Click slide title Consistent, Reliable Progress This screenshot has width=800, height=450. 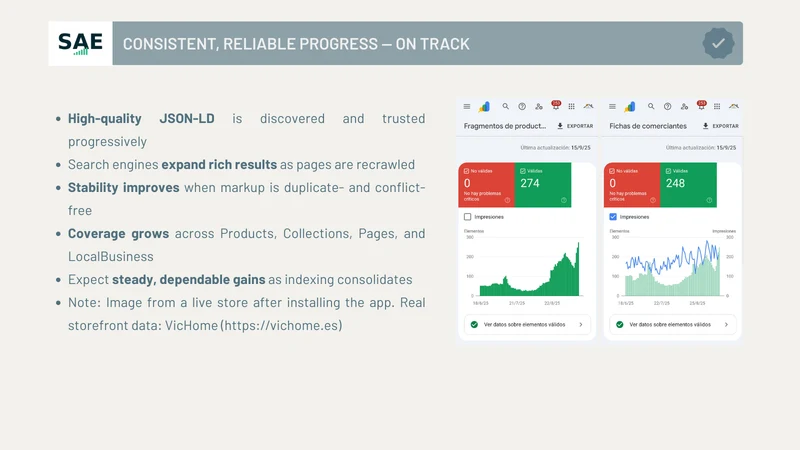(x=296, y=44)
